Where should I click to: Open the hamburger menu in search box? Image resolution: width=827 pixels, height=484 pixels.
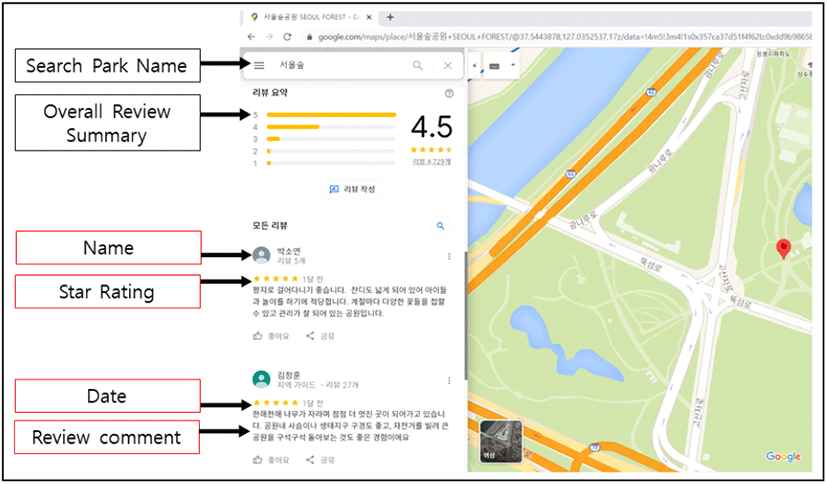[x=259, y=65]
